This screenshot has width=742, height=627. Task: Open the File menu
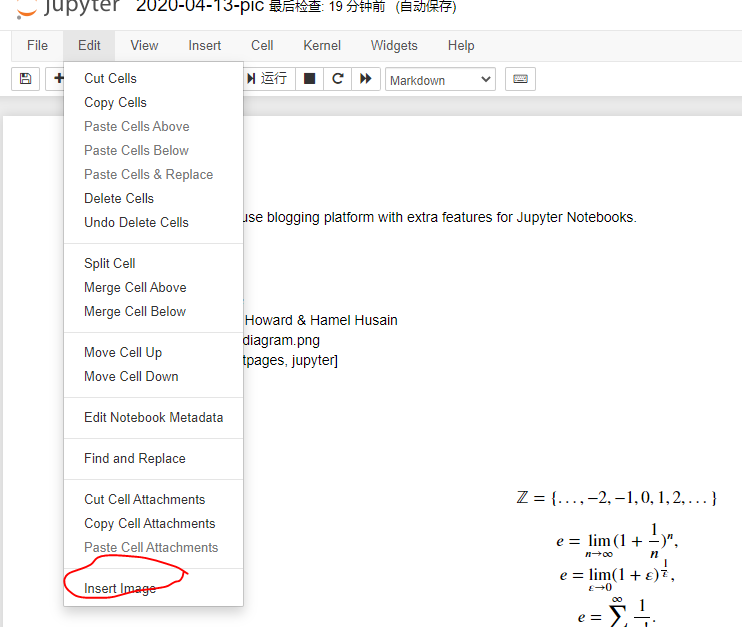[x=37, y=45]
